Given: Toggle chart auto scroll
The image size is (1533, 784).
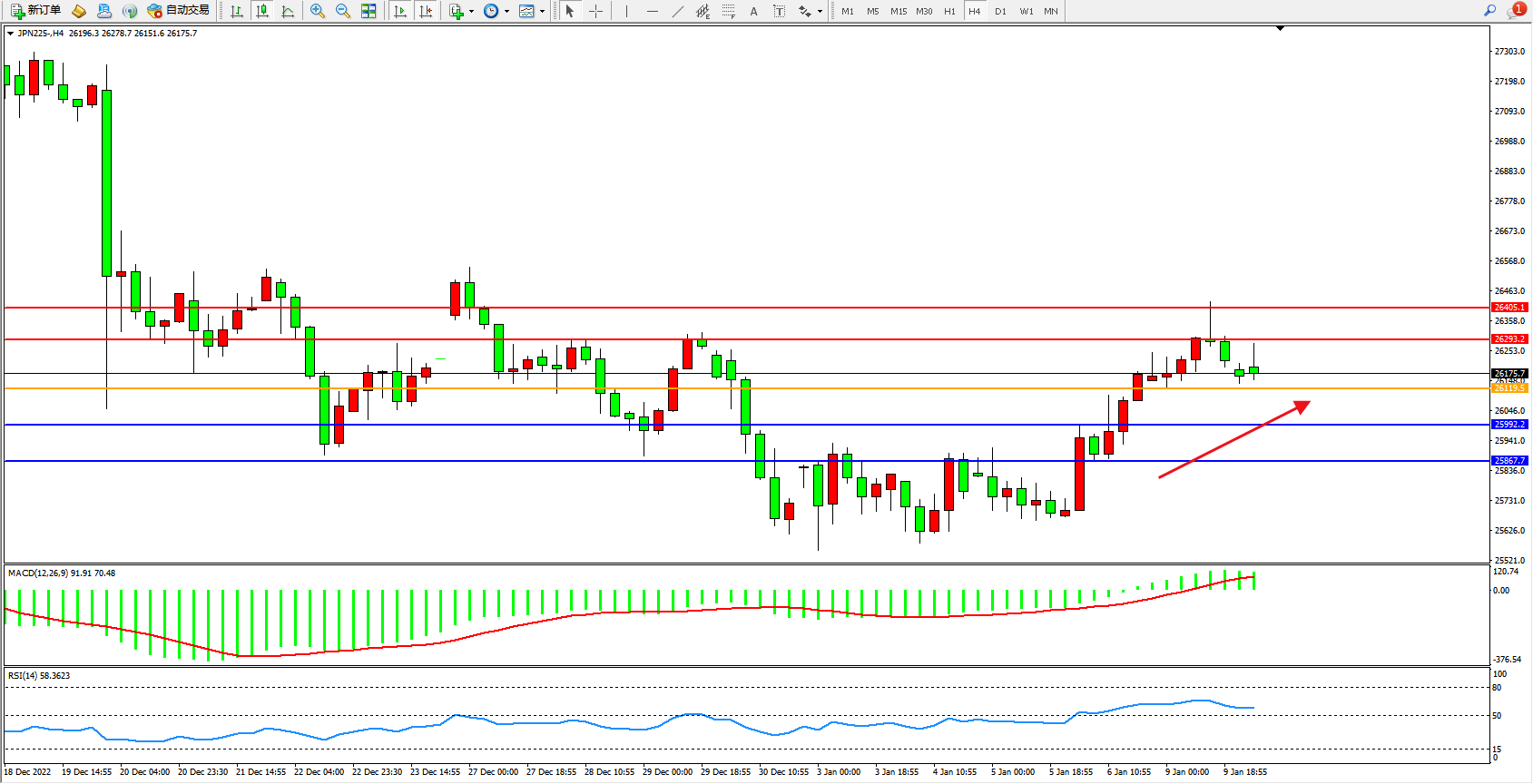Looking at the screenshot, I should [400, 11].
